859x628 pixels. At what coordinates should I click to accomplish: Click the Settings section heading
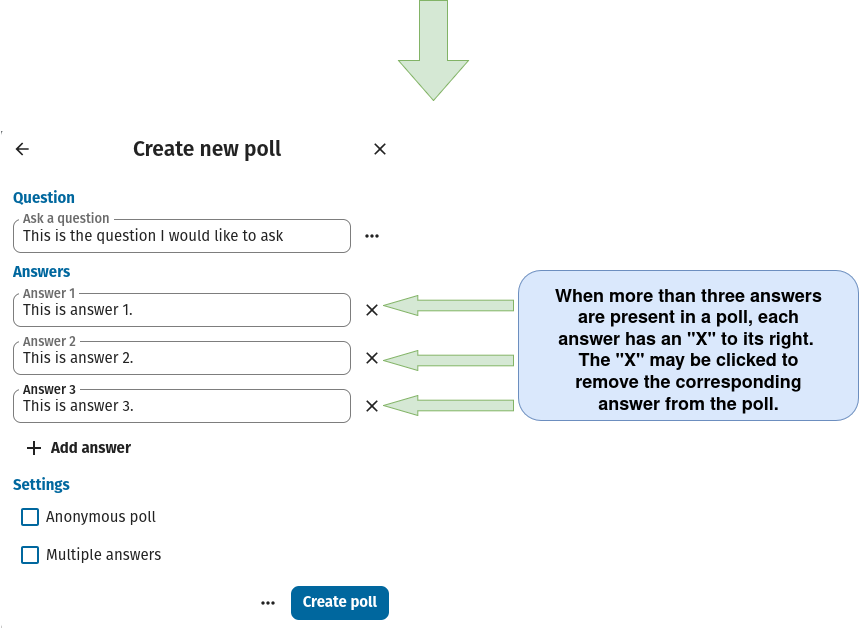[x=41, y=485]
